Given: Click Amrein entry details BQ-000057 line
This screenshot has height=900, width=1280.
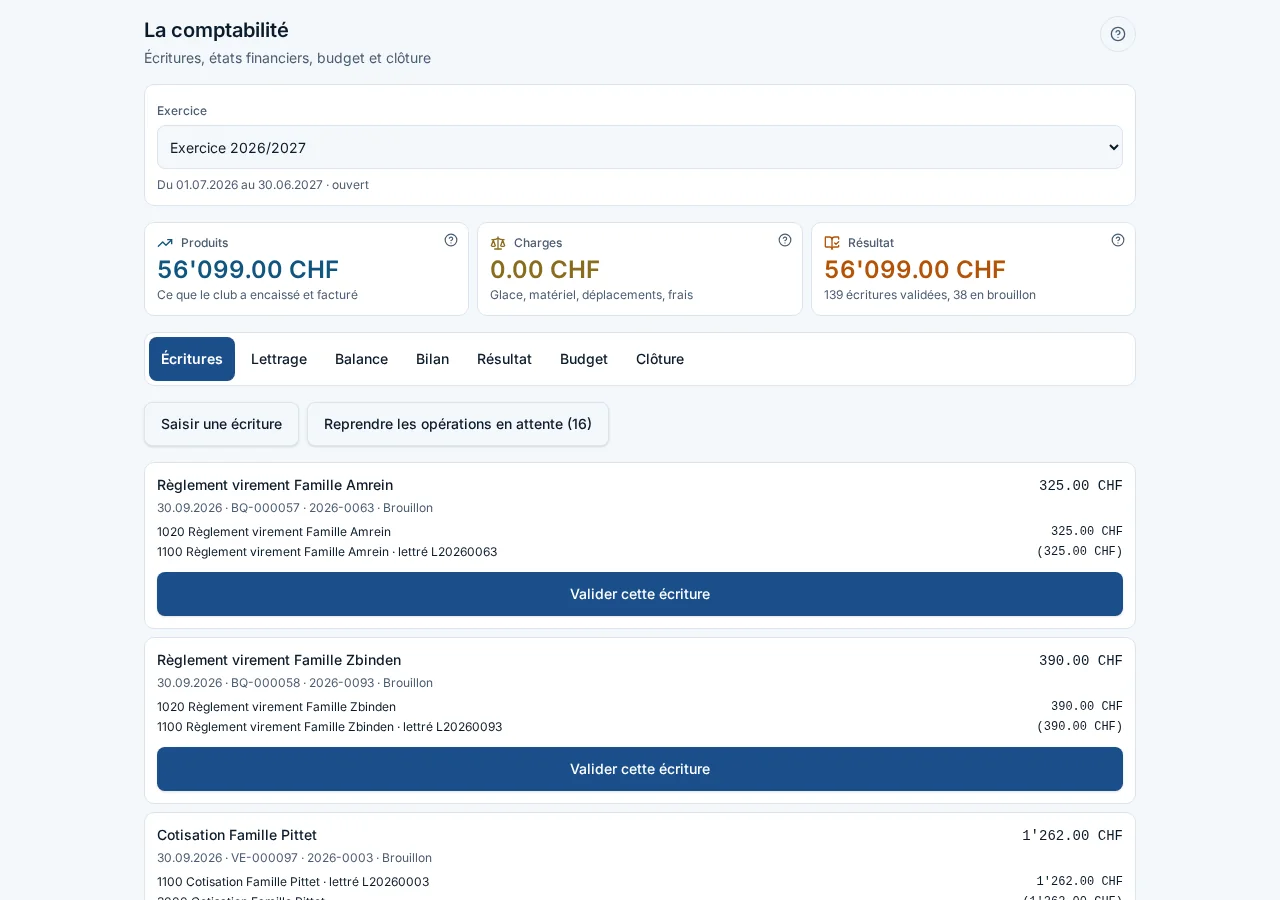Looking at the screenshot, I should coord(295,508).
